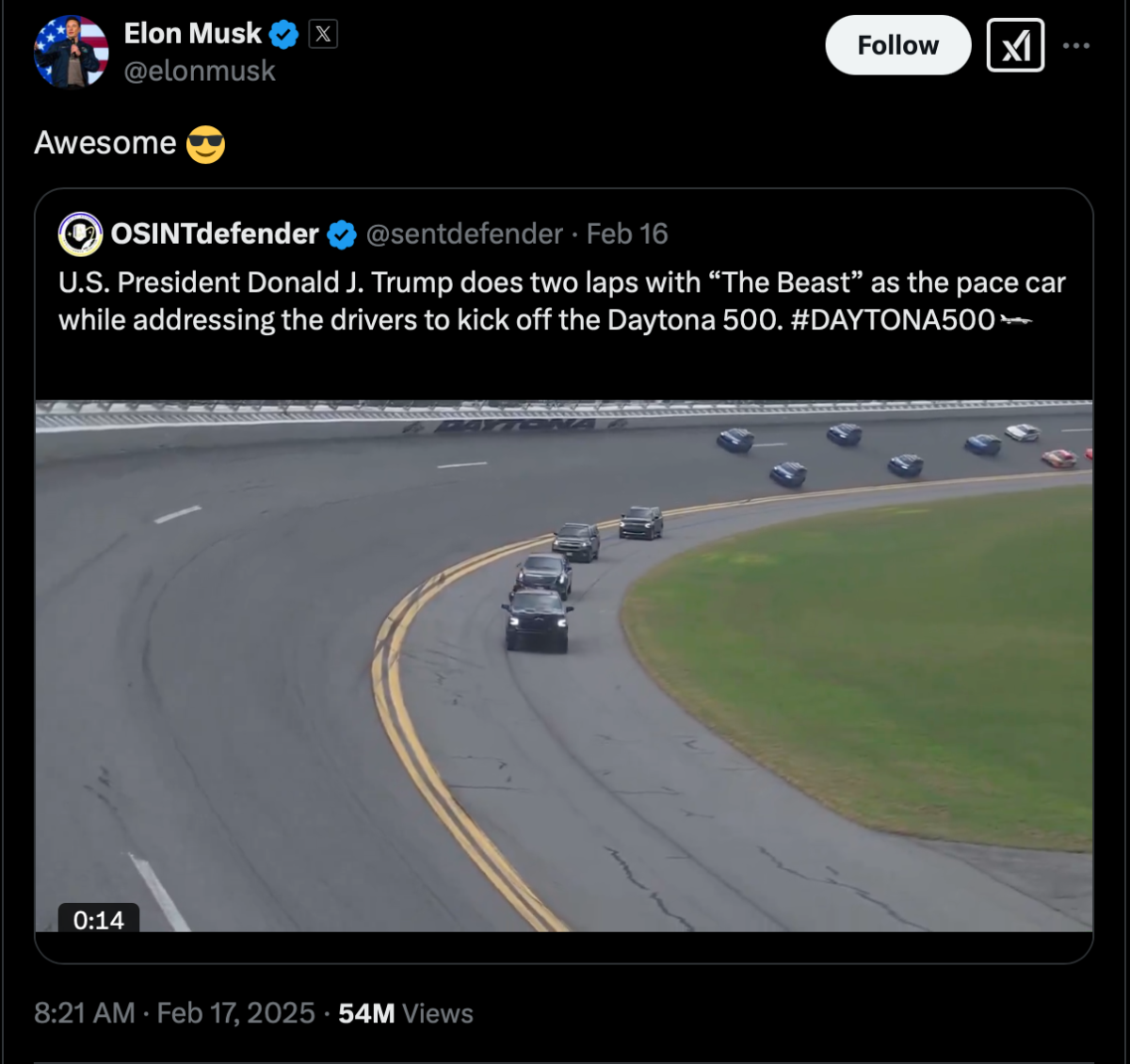
Task: Click the @elonmusk handle
Action: [200, 71]
